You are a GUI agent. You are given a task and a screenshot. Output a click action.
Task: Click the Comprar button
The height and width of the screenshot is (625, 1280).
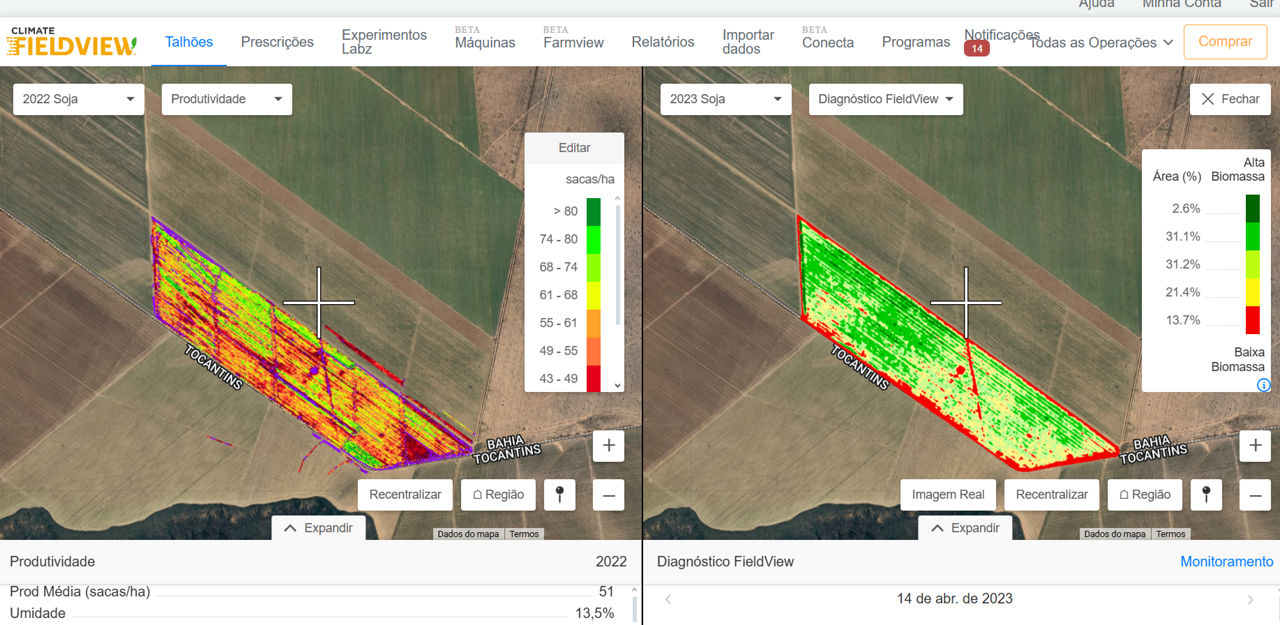[1225, 42]
